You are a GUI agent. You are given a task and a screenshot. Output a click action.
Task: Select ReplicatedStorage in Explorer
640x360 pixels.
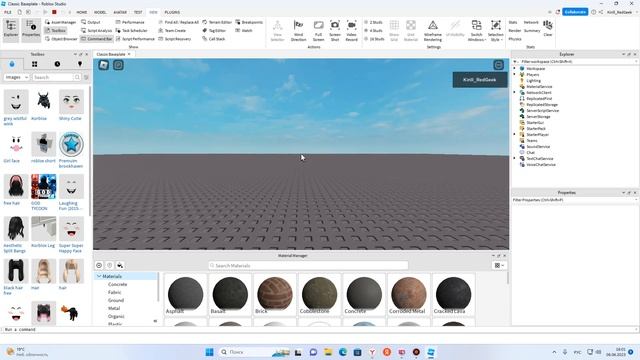pos(542,104)
